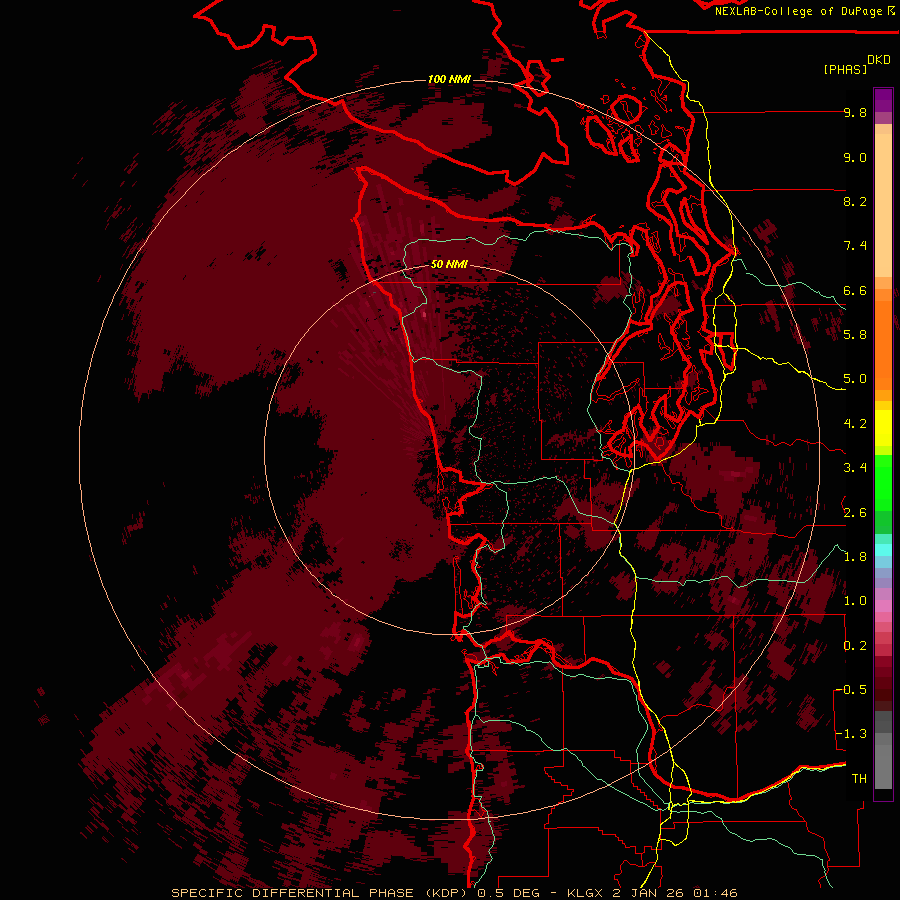Pick the pink segment of color bar
Viewport: 900px width, 900px height.
(x=883, y=606)
